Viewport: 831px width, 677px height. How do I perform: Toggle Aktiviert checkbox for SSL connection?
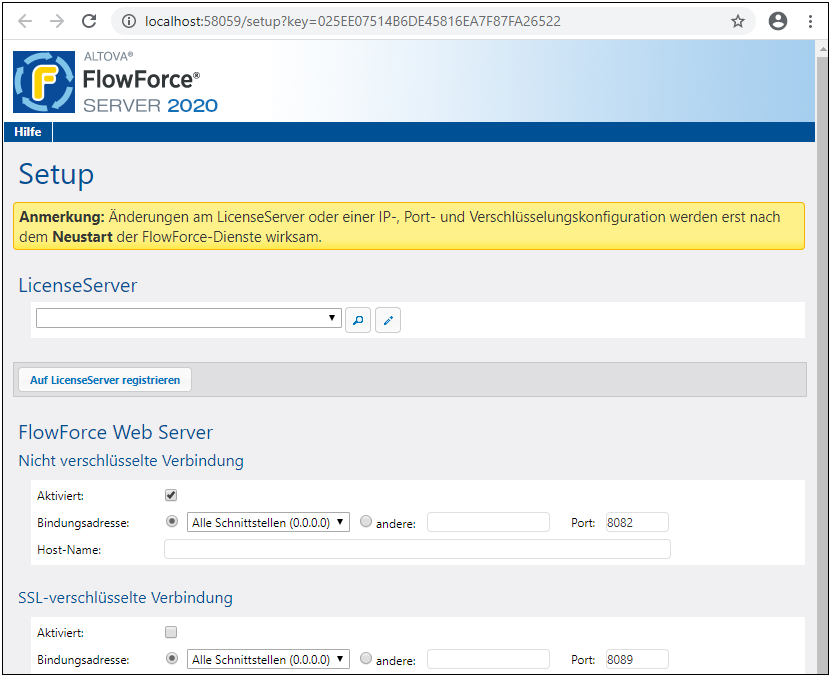(x=171, y=632)
